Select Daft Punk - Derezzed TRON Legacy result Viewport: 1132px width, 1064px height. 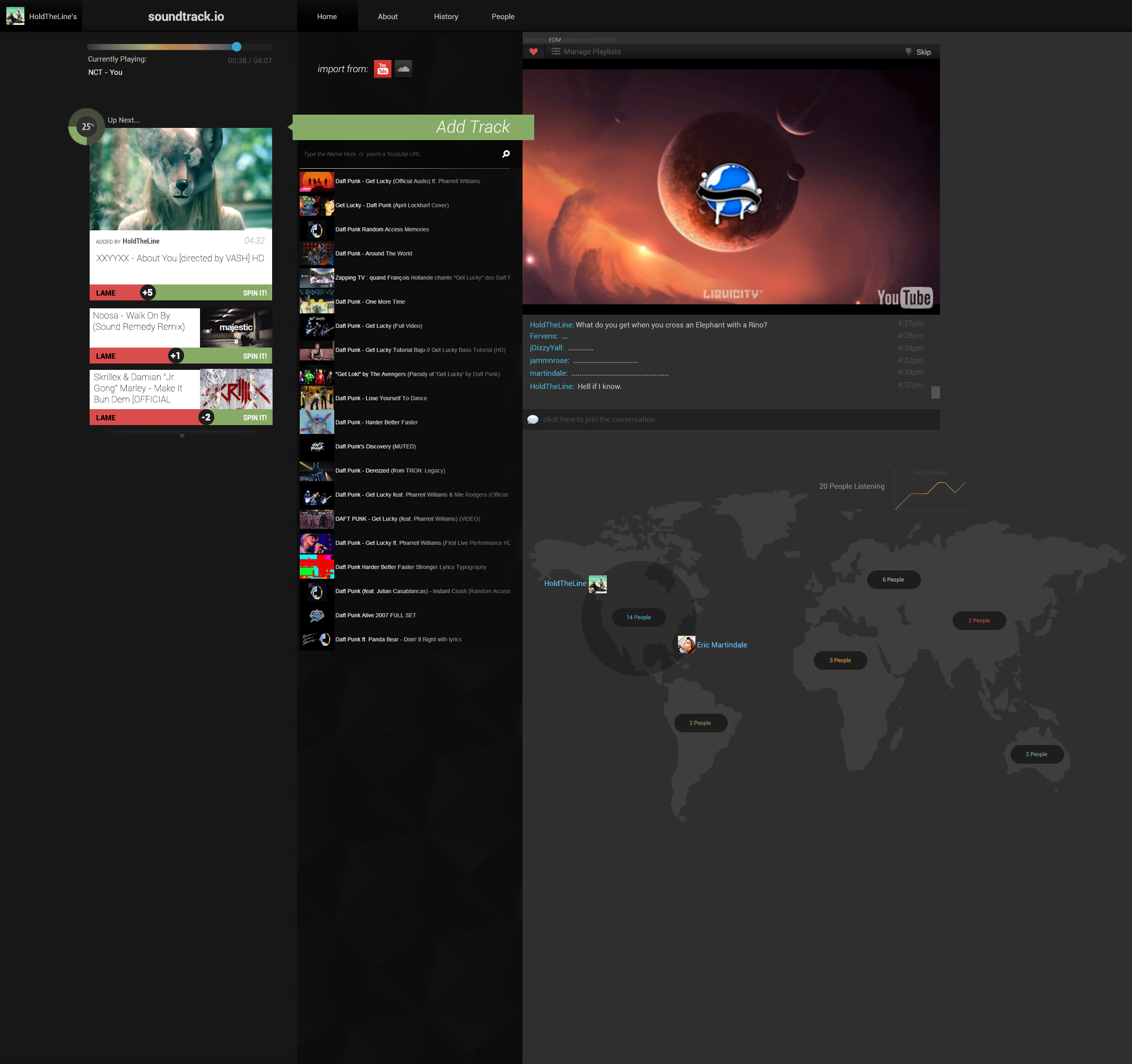[405, 471]
